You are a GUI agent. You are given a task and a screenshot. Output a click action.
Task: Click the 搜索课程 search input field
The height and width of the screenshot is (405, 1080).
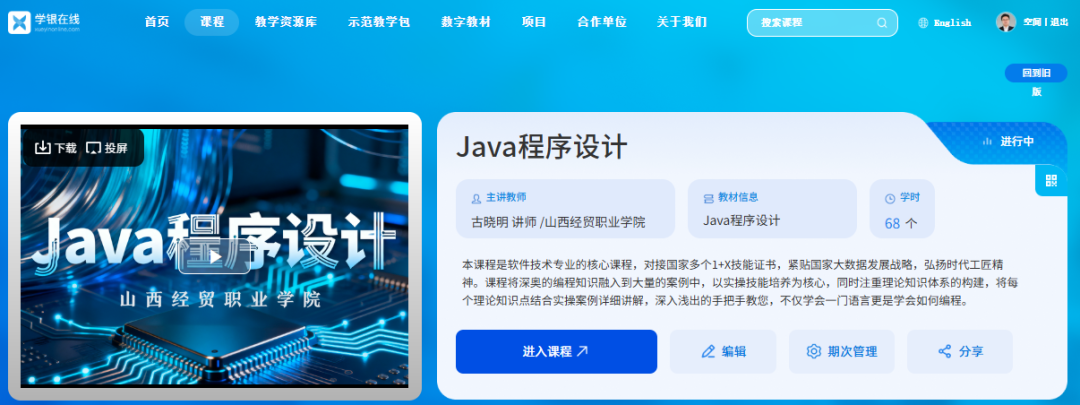(822, 23)
